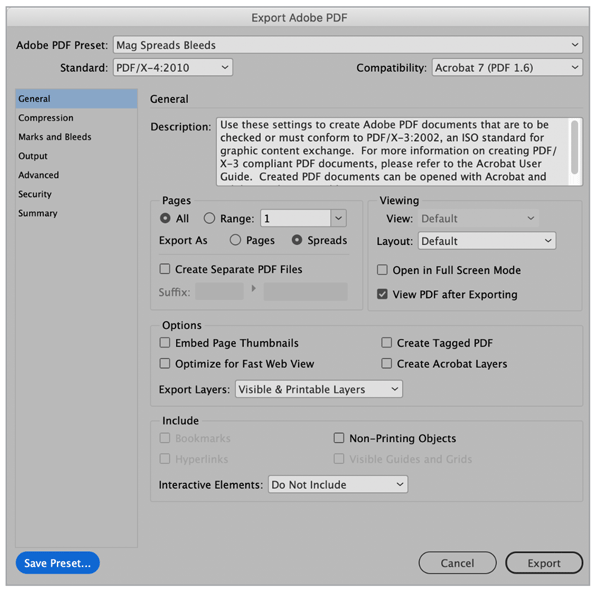Open the Layout dropdown

pos(487,241)
